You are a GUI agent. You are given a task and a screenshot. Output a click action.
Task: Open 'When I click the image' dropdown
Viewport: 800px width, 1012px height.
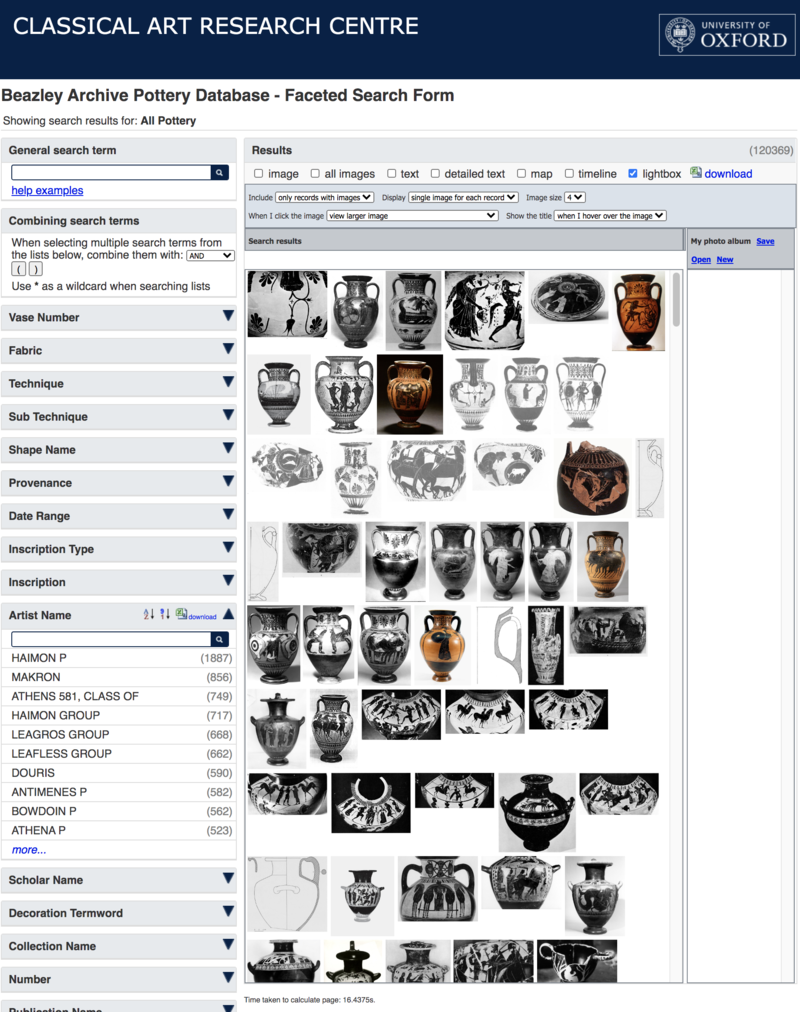[x=412, y=216]
